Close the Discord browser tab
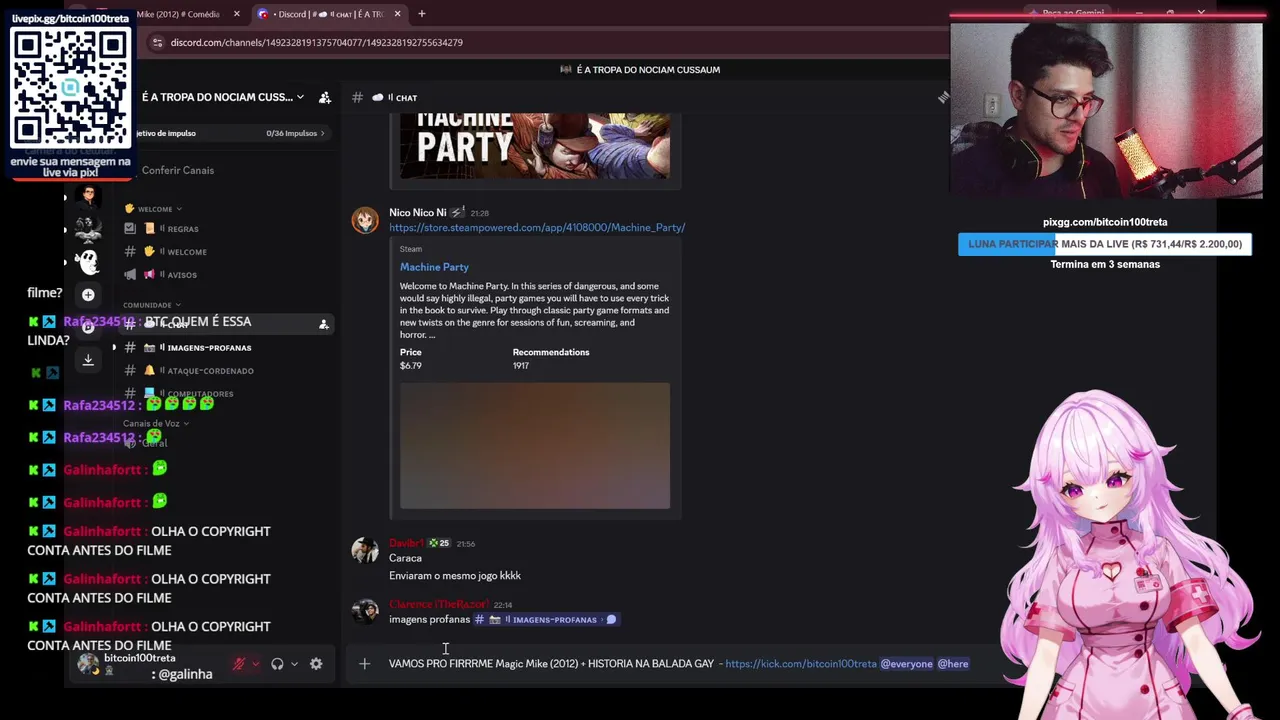 [398, 14]
